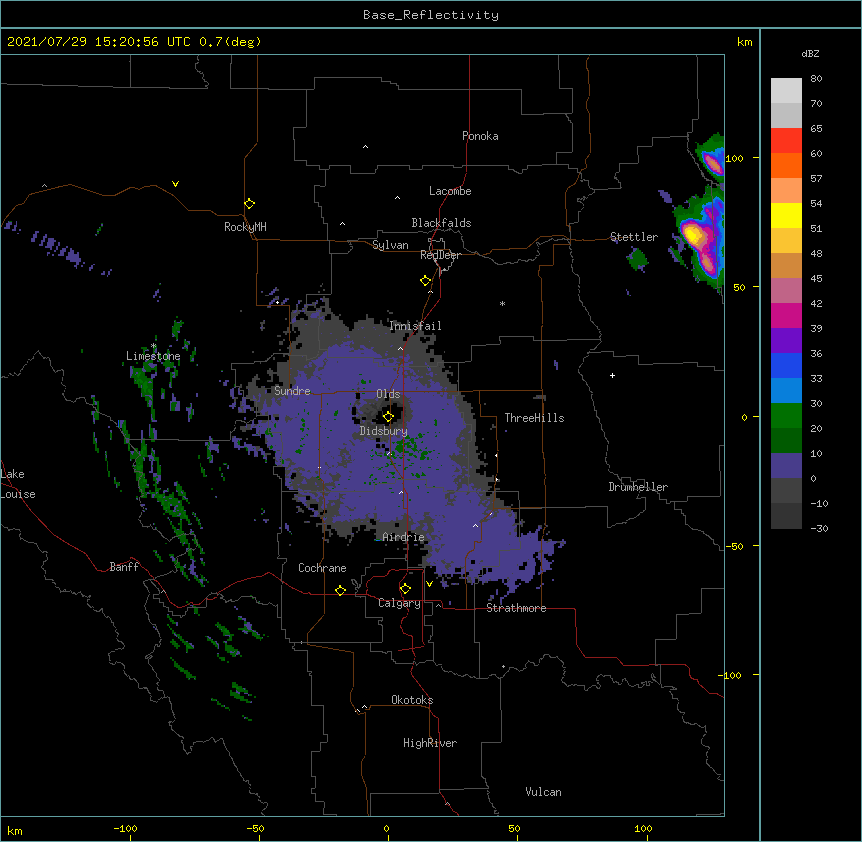
Task: Click the Lake Louise label
Action: pos(16,484)
